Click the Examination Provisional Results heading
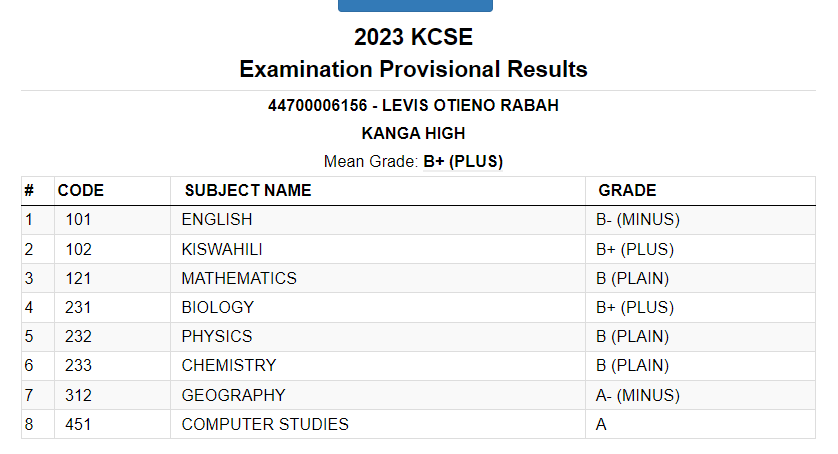This screenshot has width=838, height=454. [x=413, y=69]
